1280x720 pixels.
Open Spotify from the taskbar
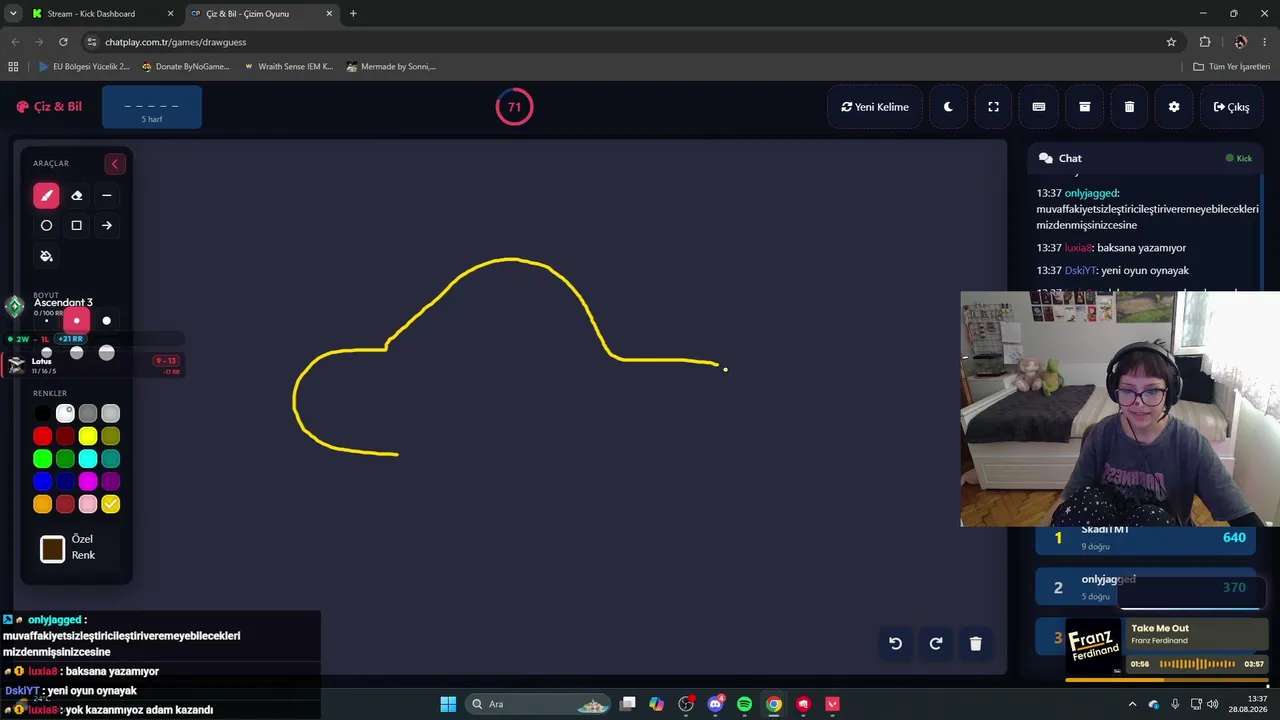tap(744, 704)
